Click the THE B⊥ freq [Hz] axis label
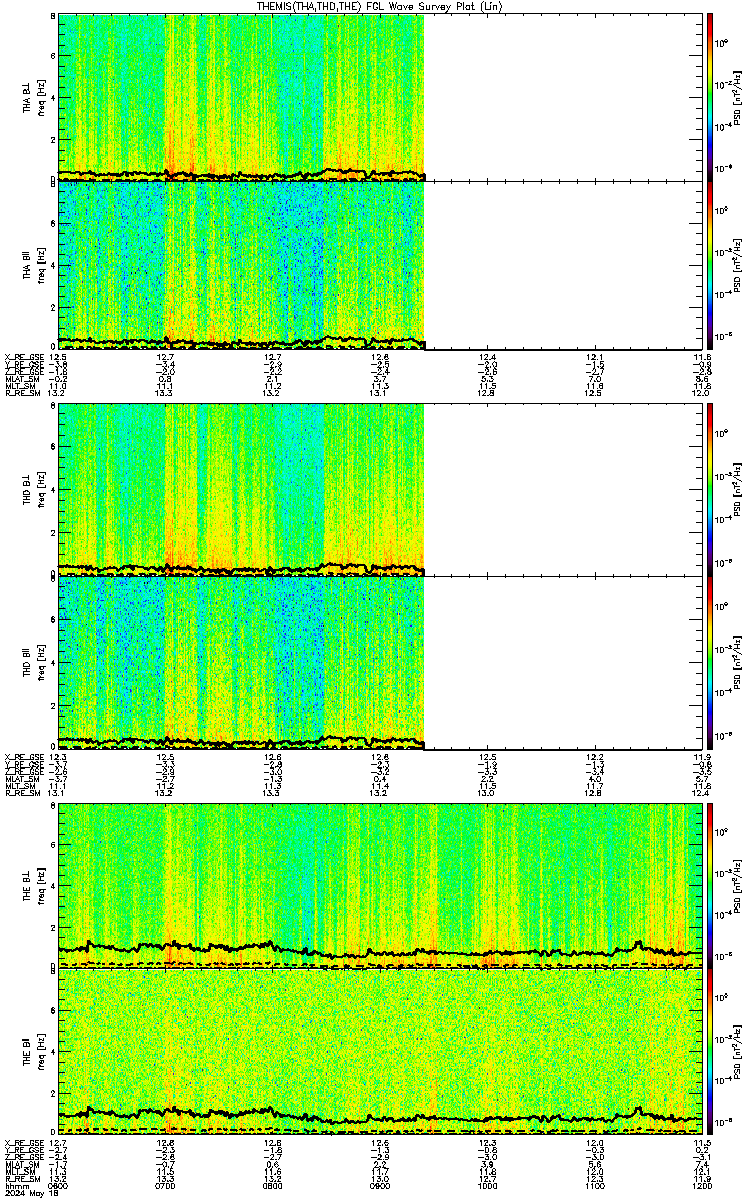The height and width of the screenshot is (1200, 750). click(42, 886)
